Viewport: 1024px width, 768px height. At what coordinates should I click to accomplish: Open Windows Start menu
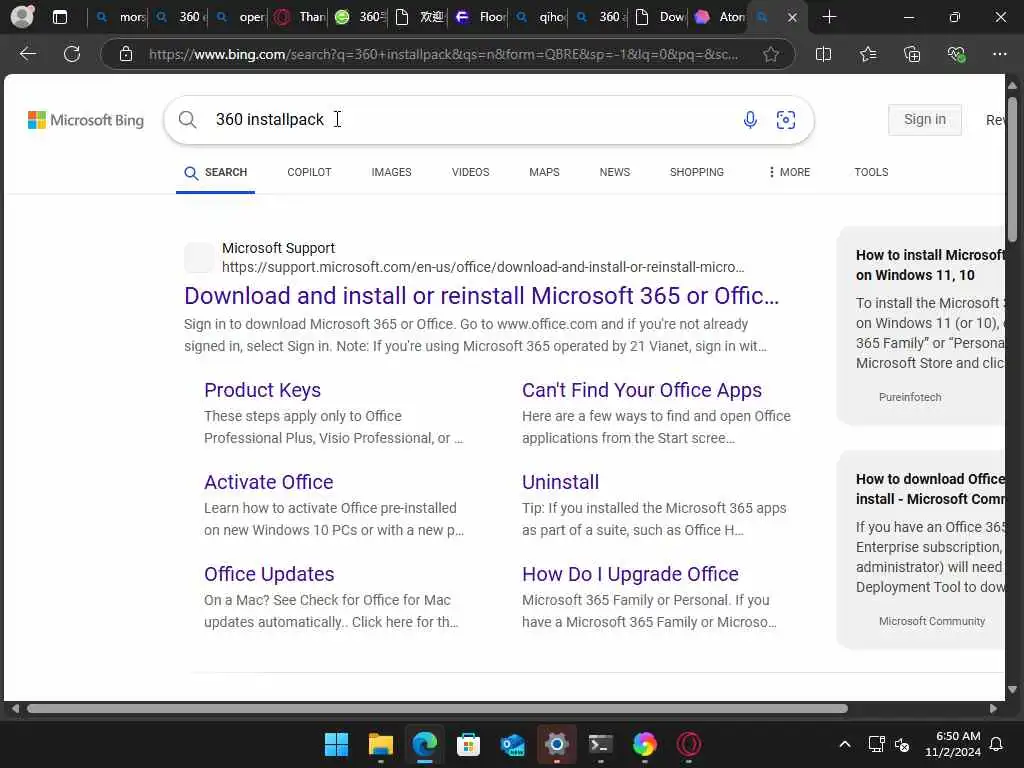pos(336,744)
